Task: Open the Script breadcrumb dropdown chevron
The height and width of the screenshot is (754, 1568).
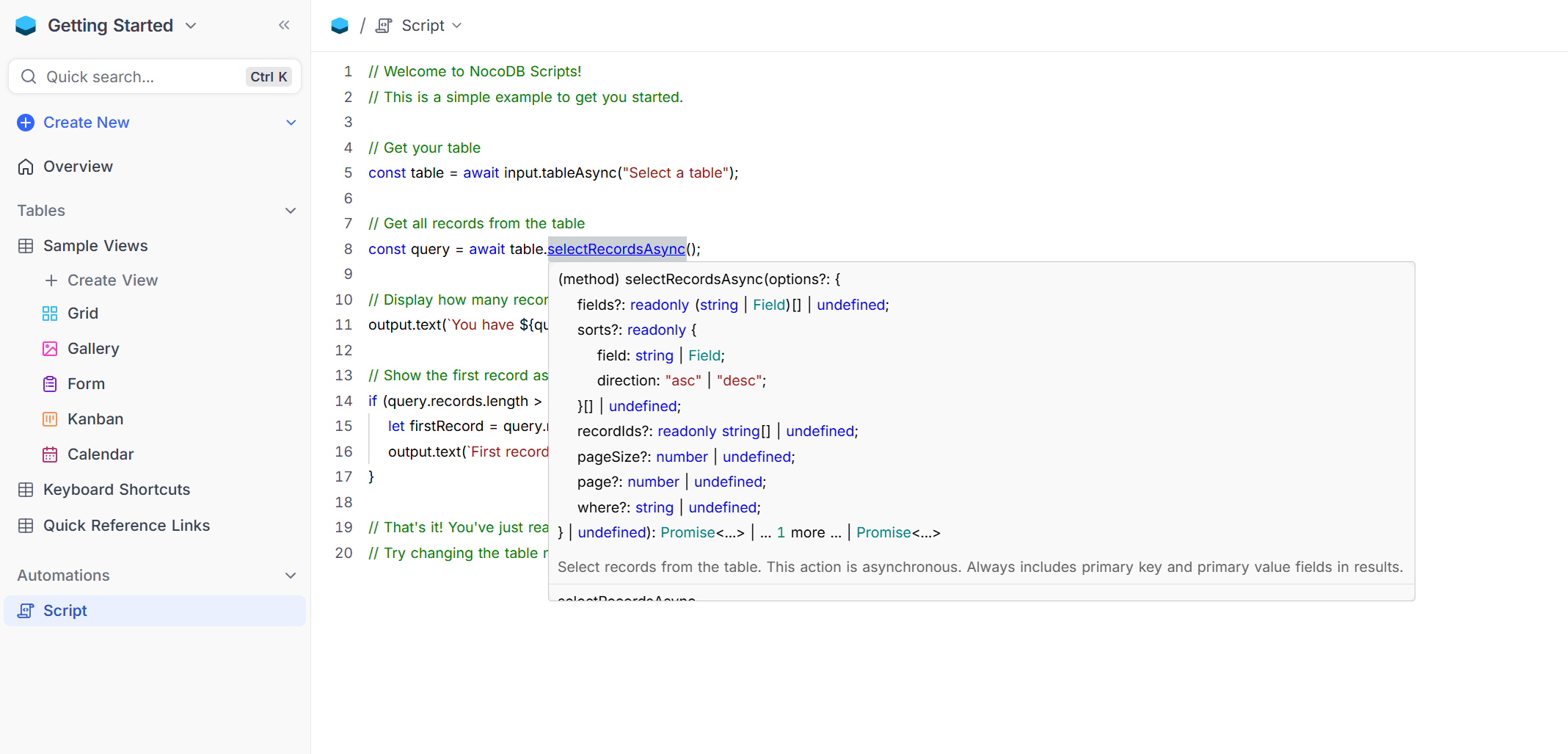Action: [457, 26]
